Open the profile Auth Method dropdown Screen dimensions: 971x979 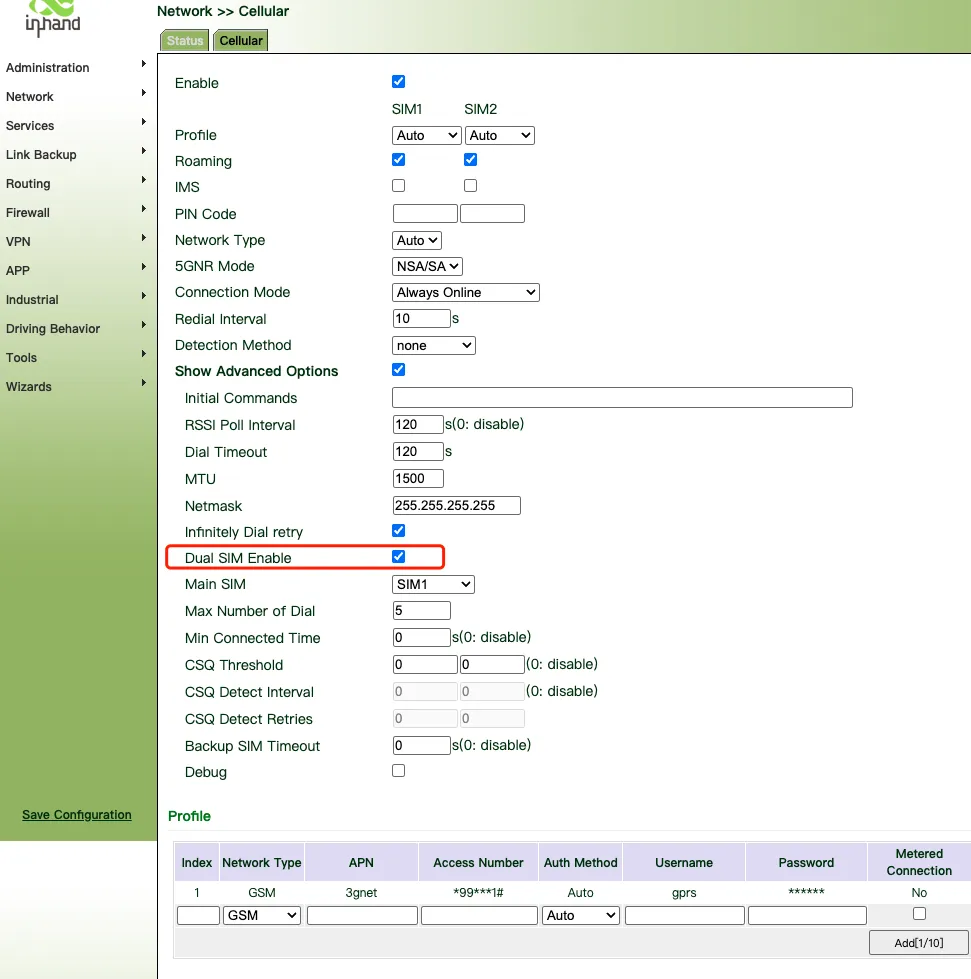(581, 915)
